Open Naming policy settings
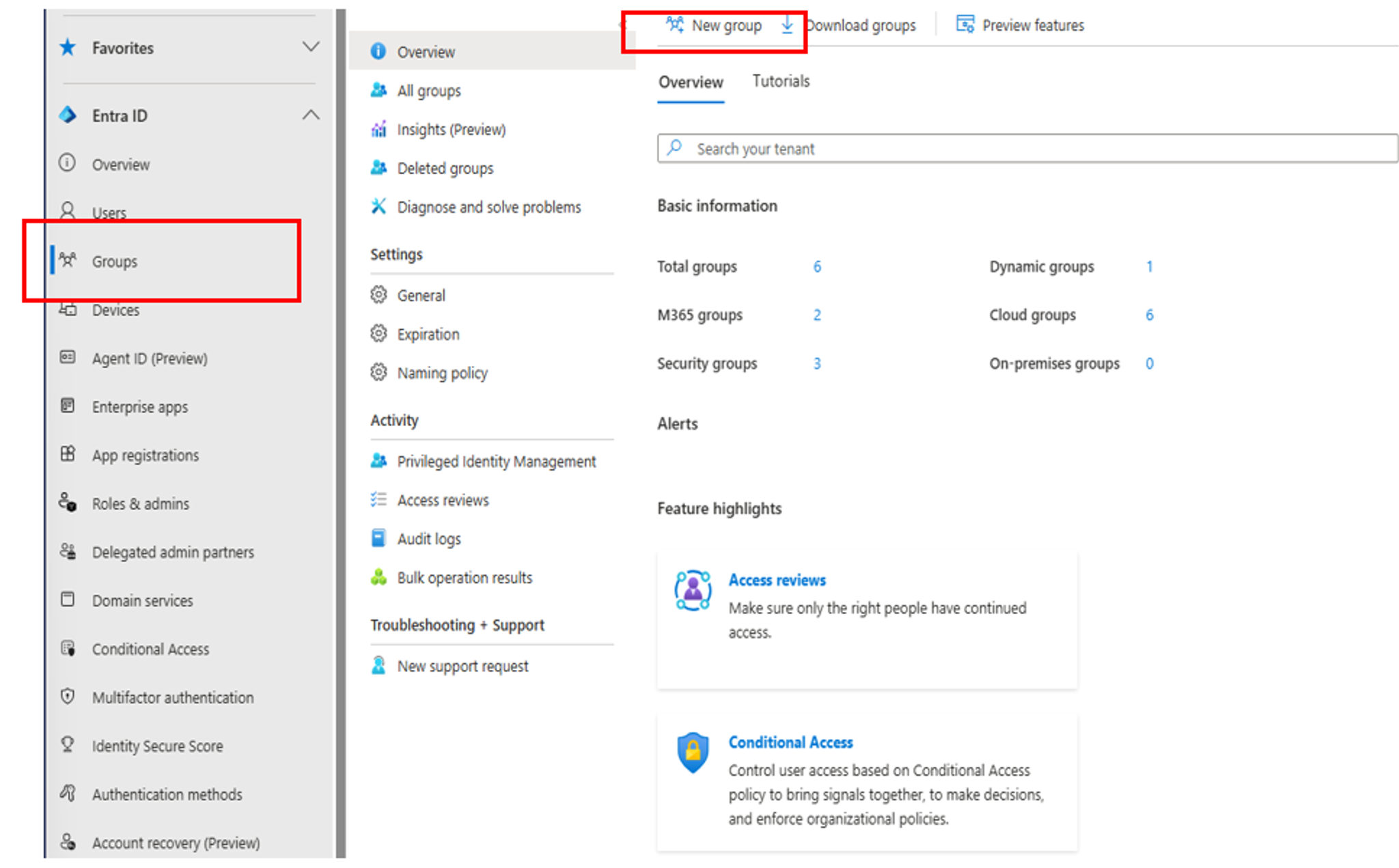The height and width of the screenshot is (868, 1399). [442, 373]
